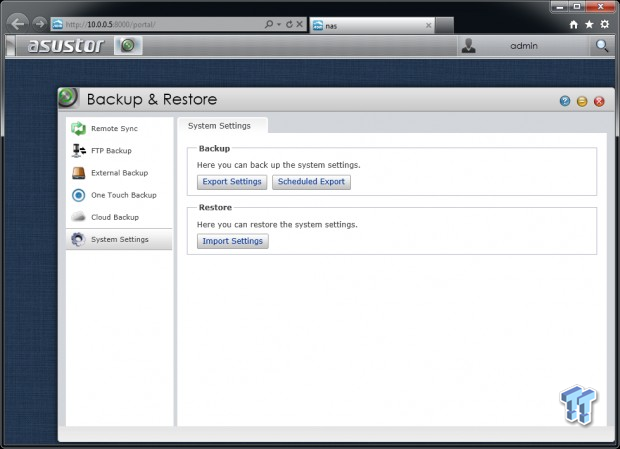Refresh the page in the address bar
This screenshot has height=449, width=620.
click(289, 24)
